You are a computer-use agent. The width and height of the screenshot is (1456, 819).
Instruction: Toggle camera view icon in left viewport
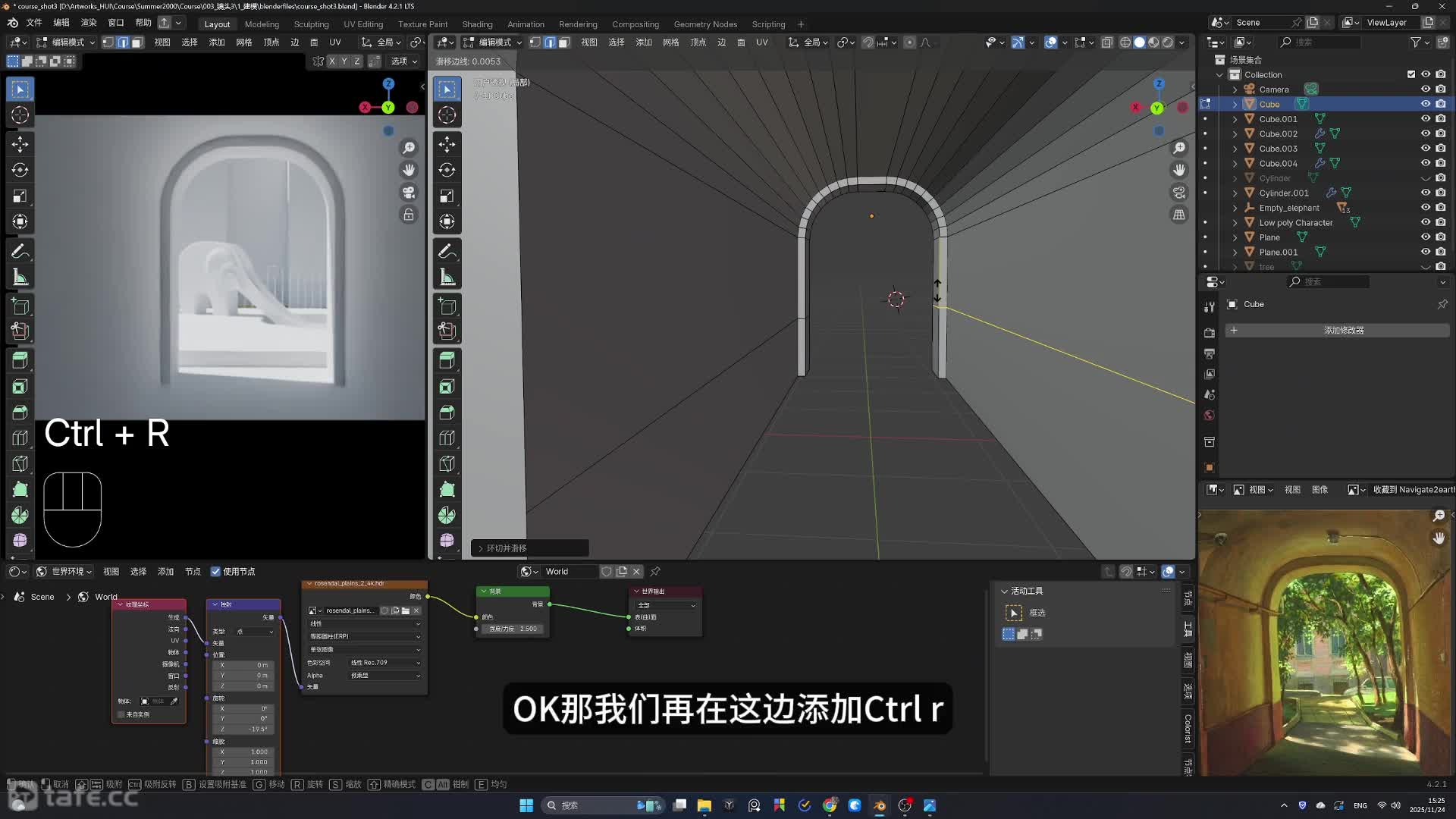pyautogui.click(x=409, y=192)
